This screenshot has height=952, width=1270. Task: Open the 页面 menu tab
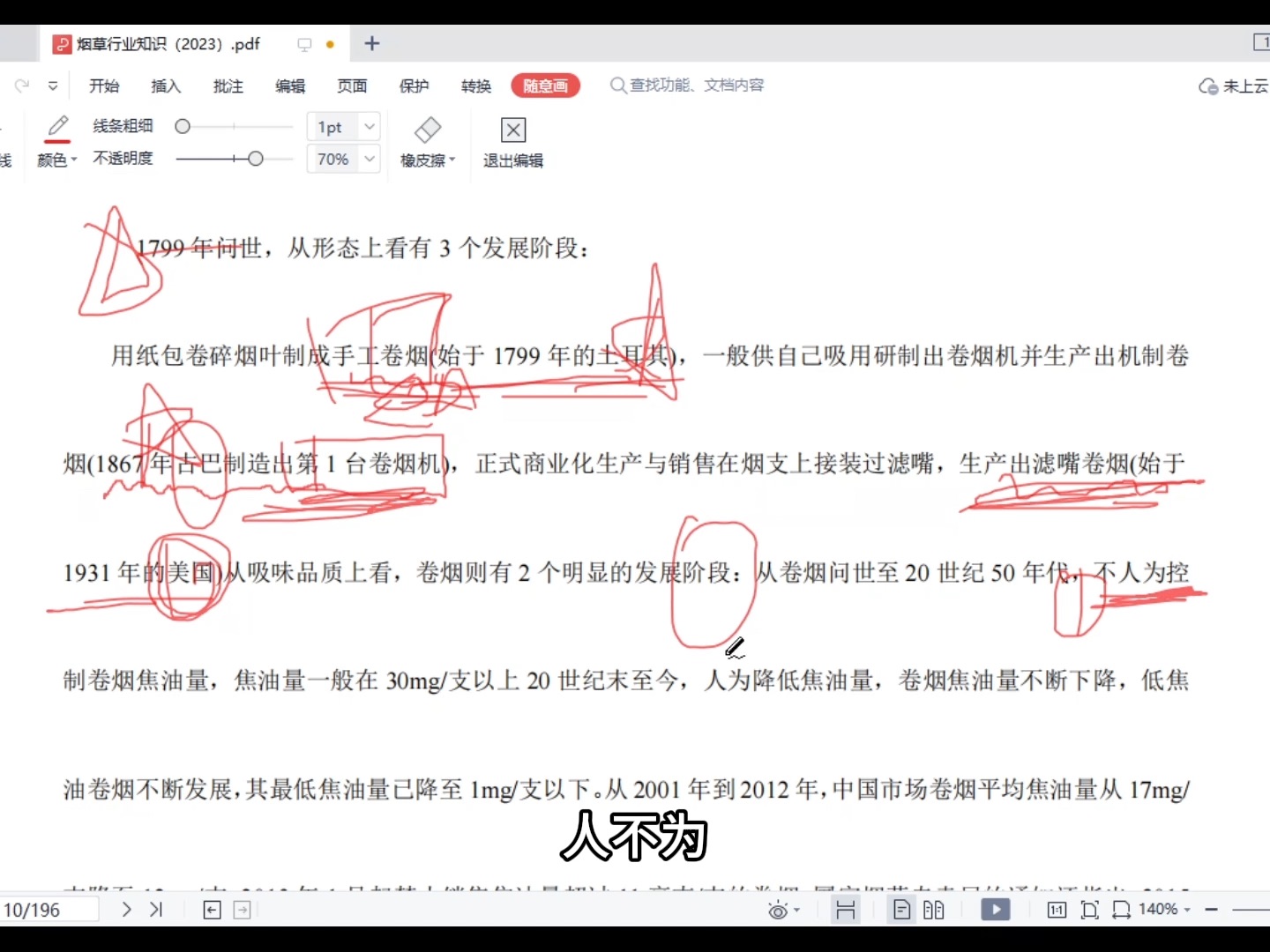tap(352, 86)
